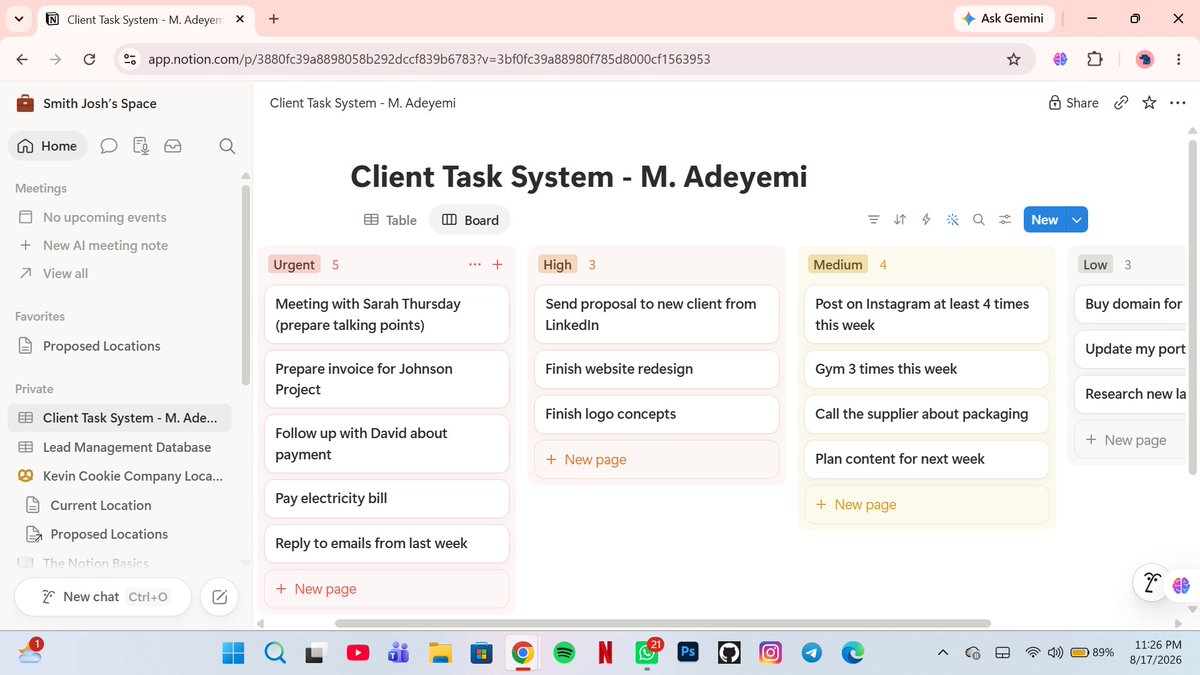Click Ask Gemini in Chrome
The width and height of the screenshot is (1200, 675).
(x=1002, y=18)
